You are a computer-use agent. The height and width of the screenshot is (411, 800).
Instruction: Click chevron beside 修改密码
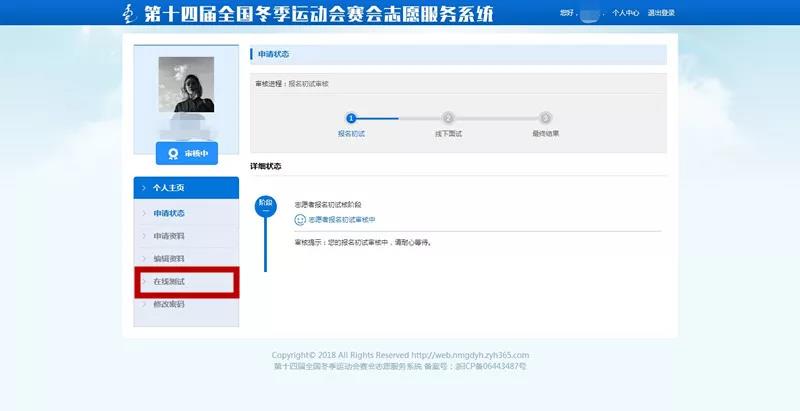click(144, 304)
